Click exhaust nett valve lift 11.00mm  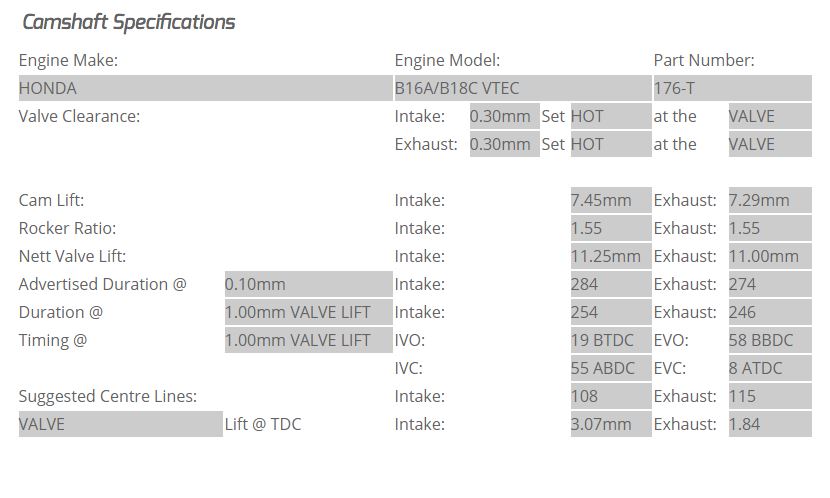click(770, 256)
